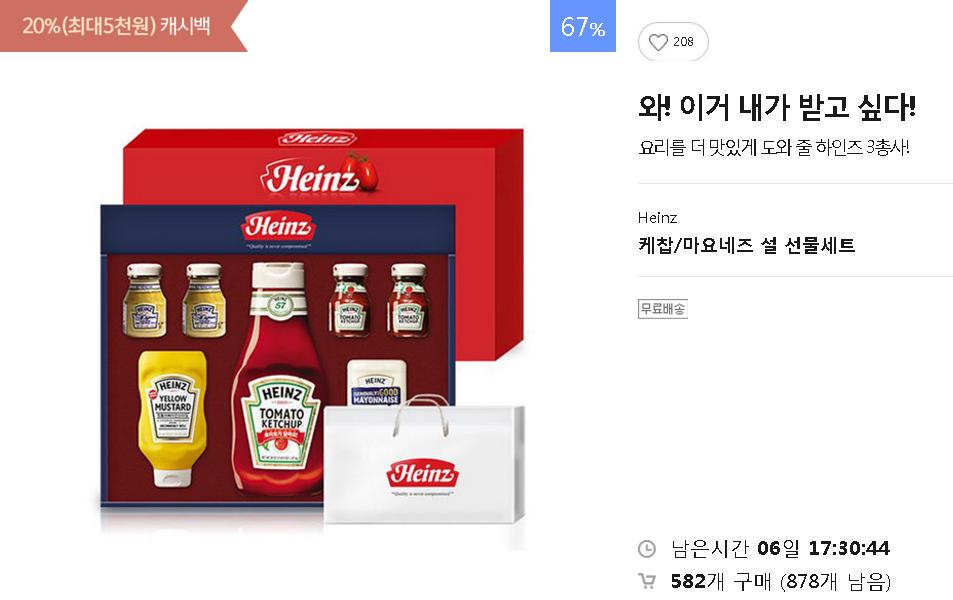Click the heart icon in the like pill
The width and height of the screenshot is (953, 600).
pyautogui.click(x=658, y=42)
